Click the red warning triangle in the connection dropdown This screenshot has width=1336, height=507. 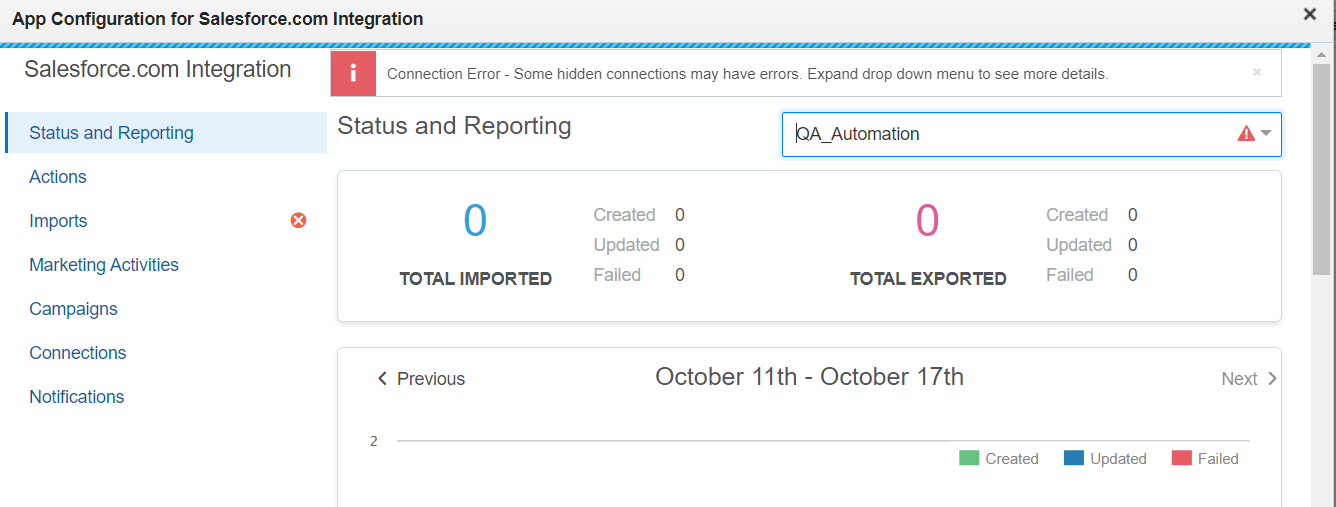(1246, 134)
